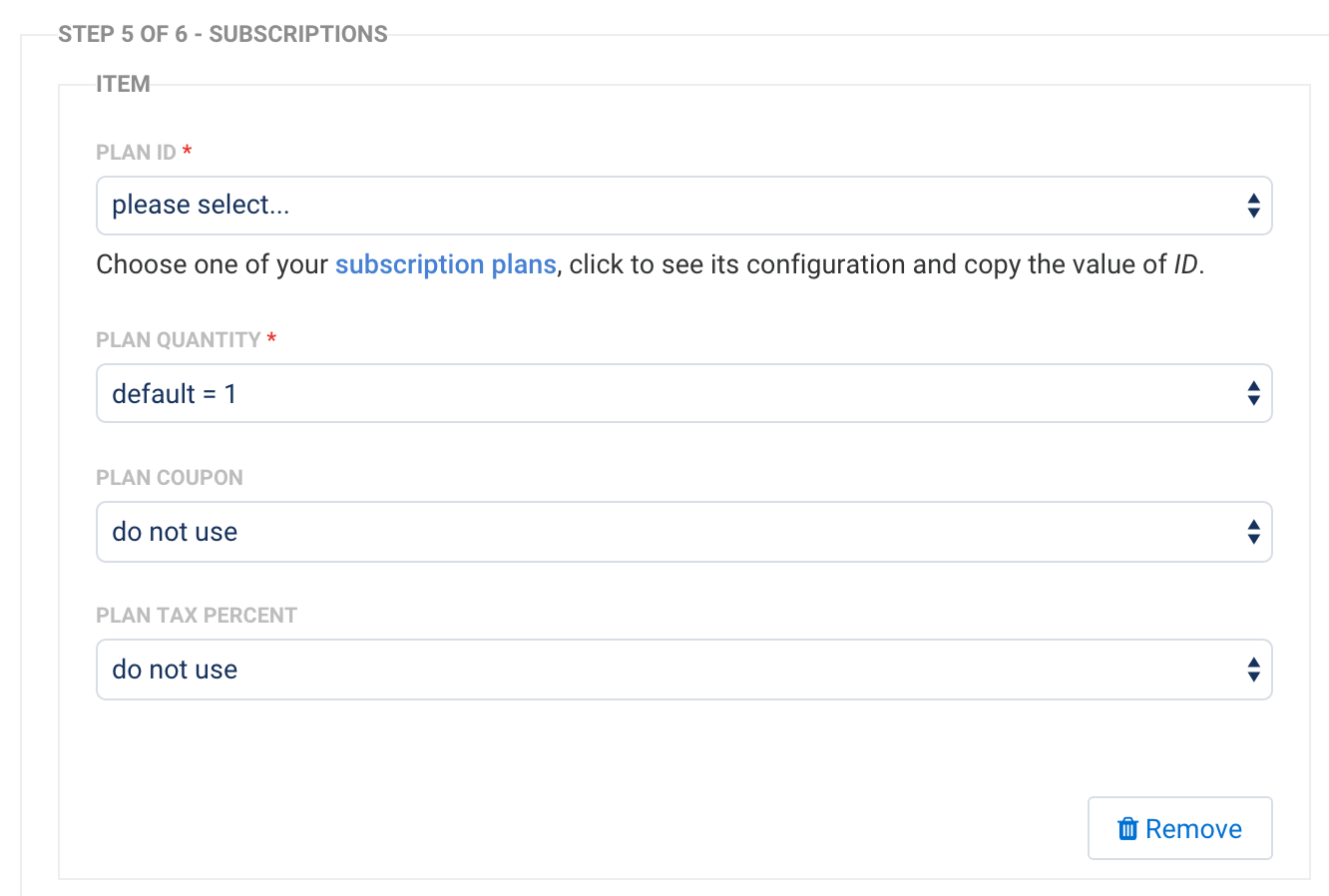Click the up-down arrows on Plan Tax Percent select
This screenshot has width=1329, height=896.
pyautogui.click(x=1253, y=670)
